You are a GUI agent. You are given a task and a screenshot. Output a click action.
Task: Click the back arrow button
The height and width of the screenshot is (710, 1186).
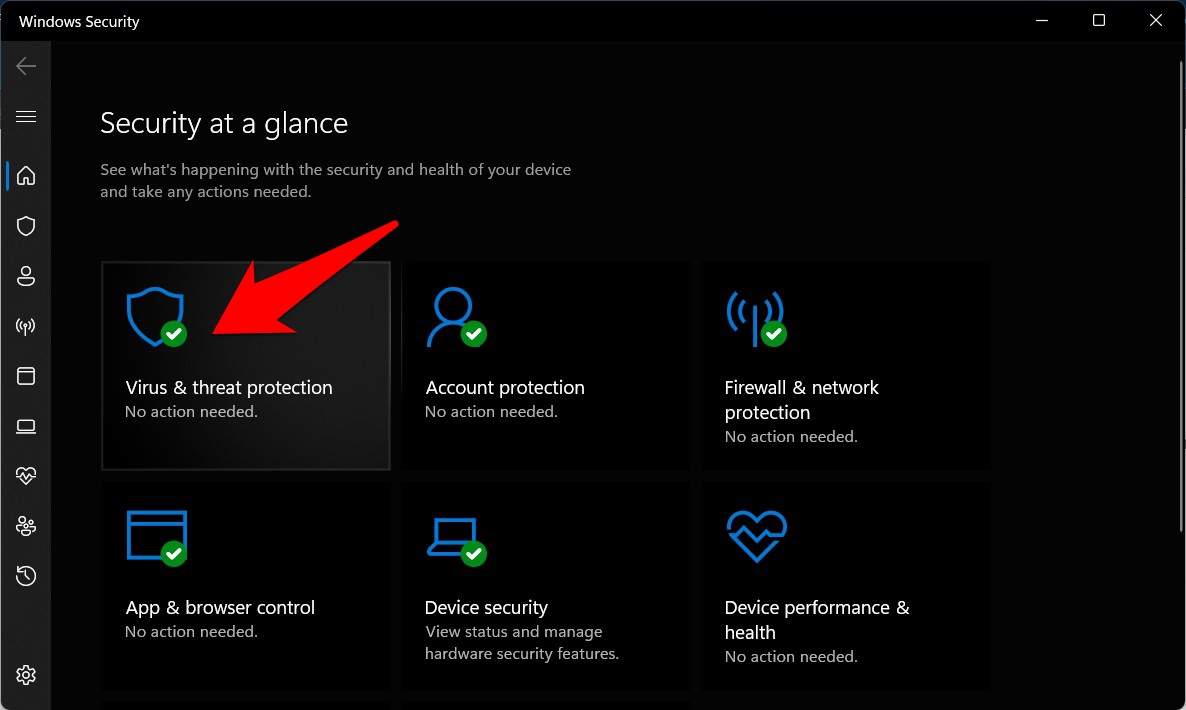(26, 66)
